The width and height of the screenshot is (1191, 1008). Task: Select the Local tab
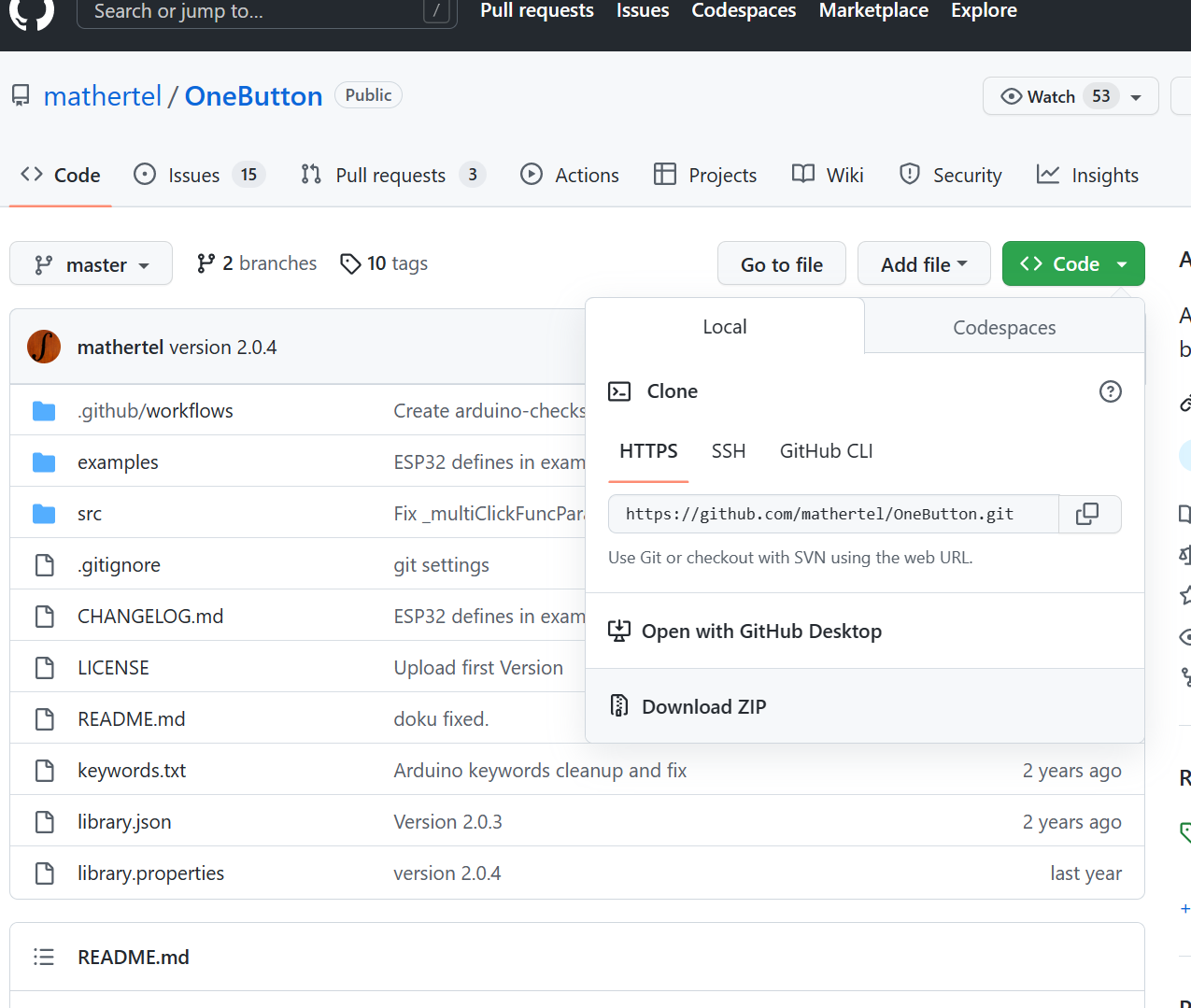pyautogui.click(x=725, y=326)
